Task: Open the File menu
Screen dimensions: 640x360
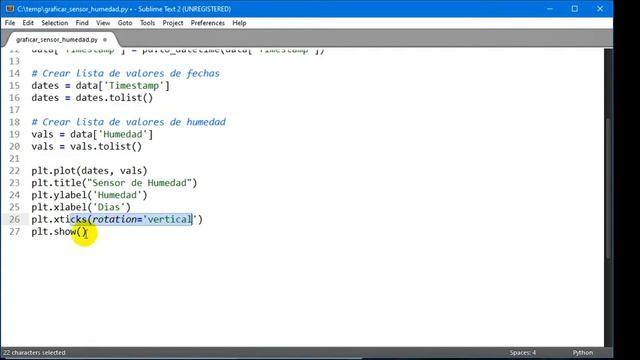Action: (10, 23)
